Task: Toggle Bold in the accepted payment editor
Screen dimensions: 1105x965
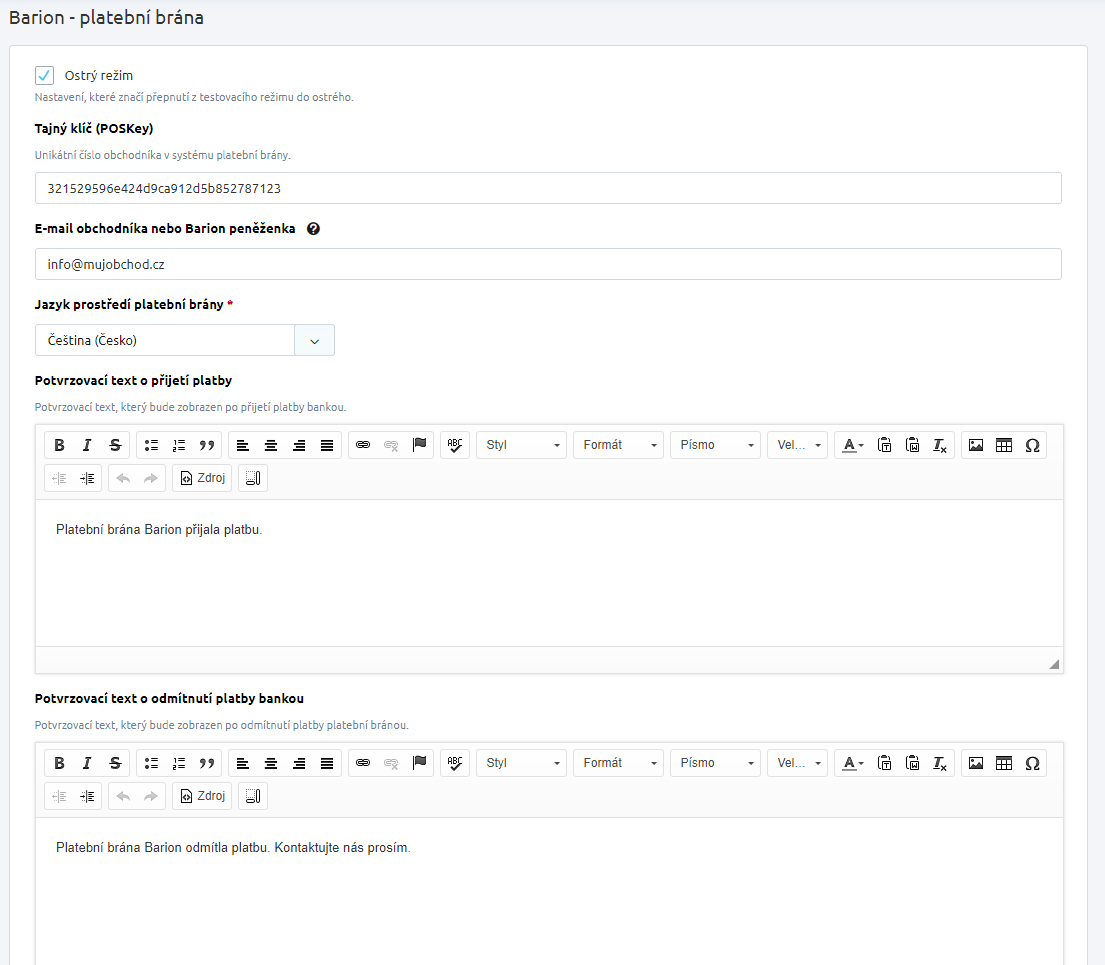Action: coord(59,445)
